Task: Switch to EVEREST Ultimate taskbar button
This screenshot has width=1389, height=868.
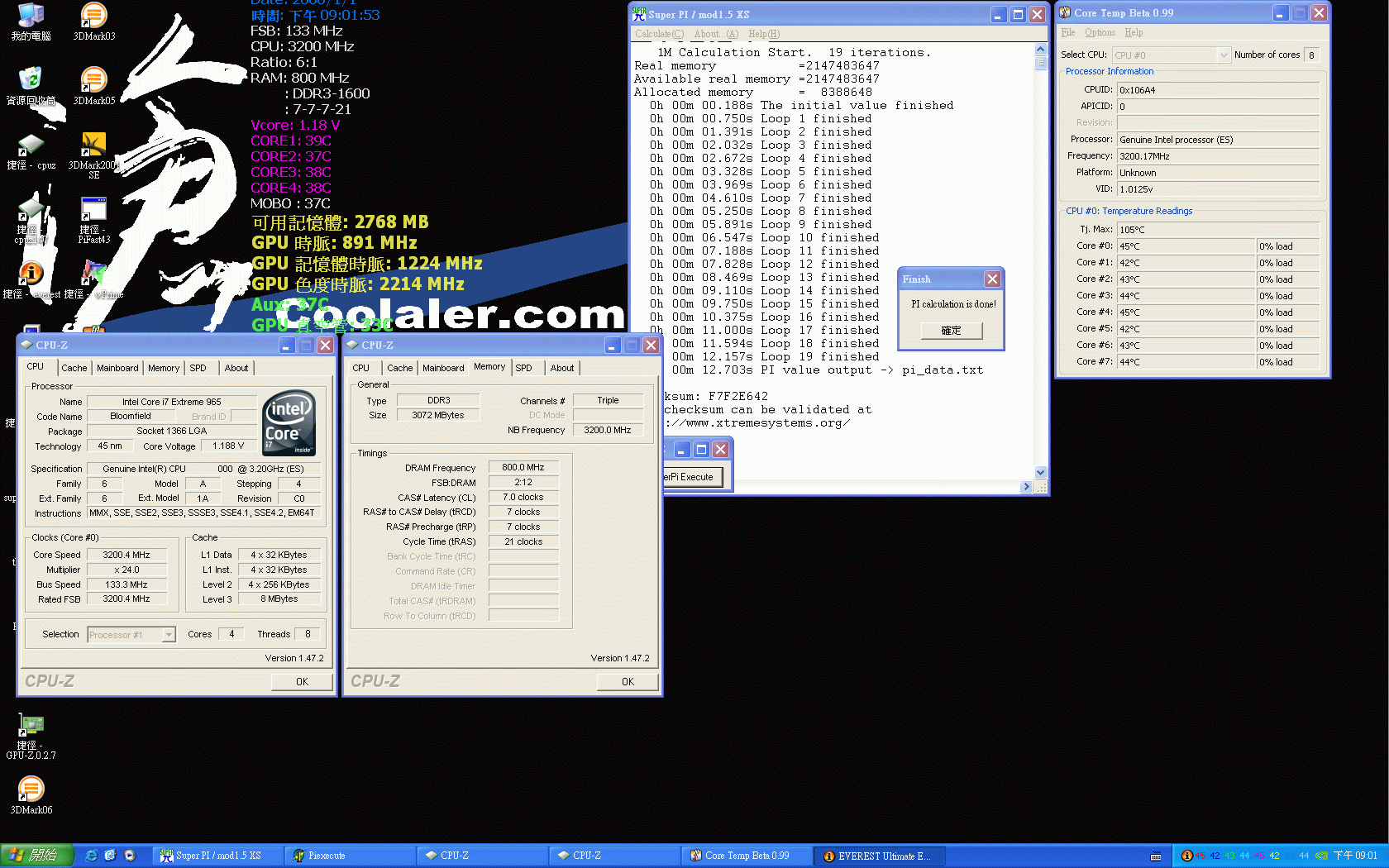Action: [879, 856]
